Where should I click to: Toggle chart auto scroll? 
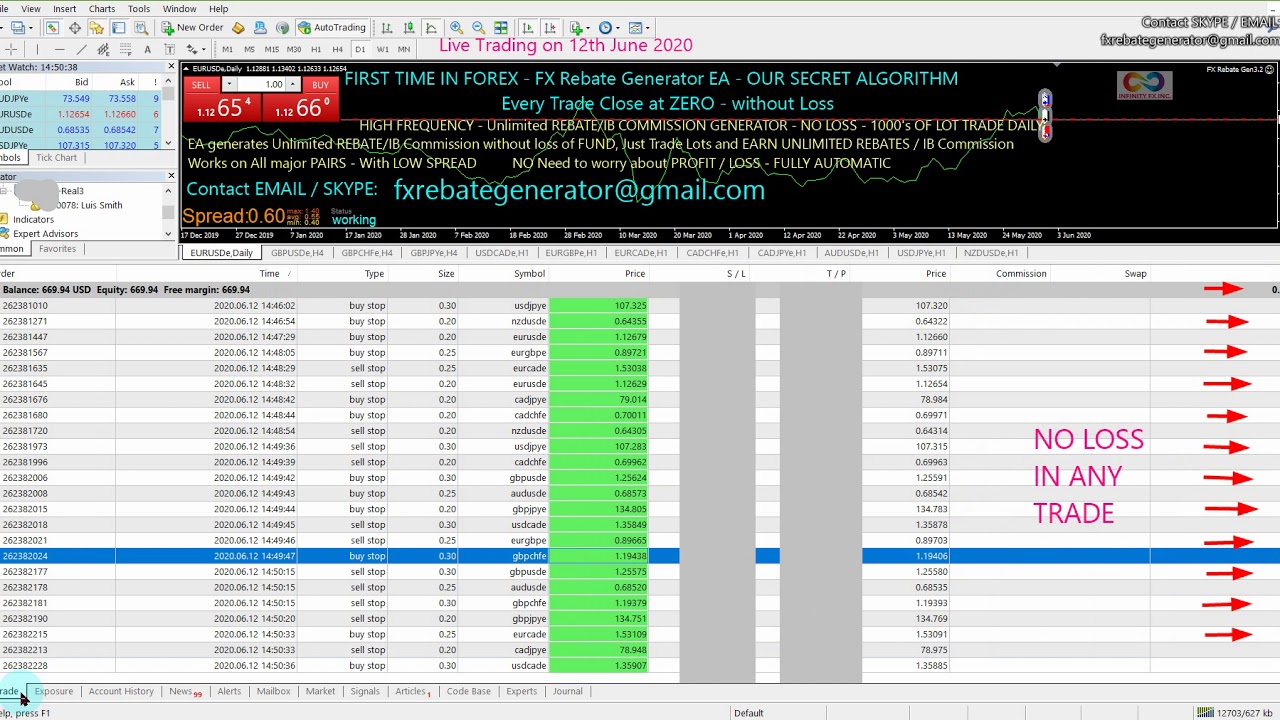click(x=527, y=27)
